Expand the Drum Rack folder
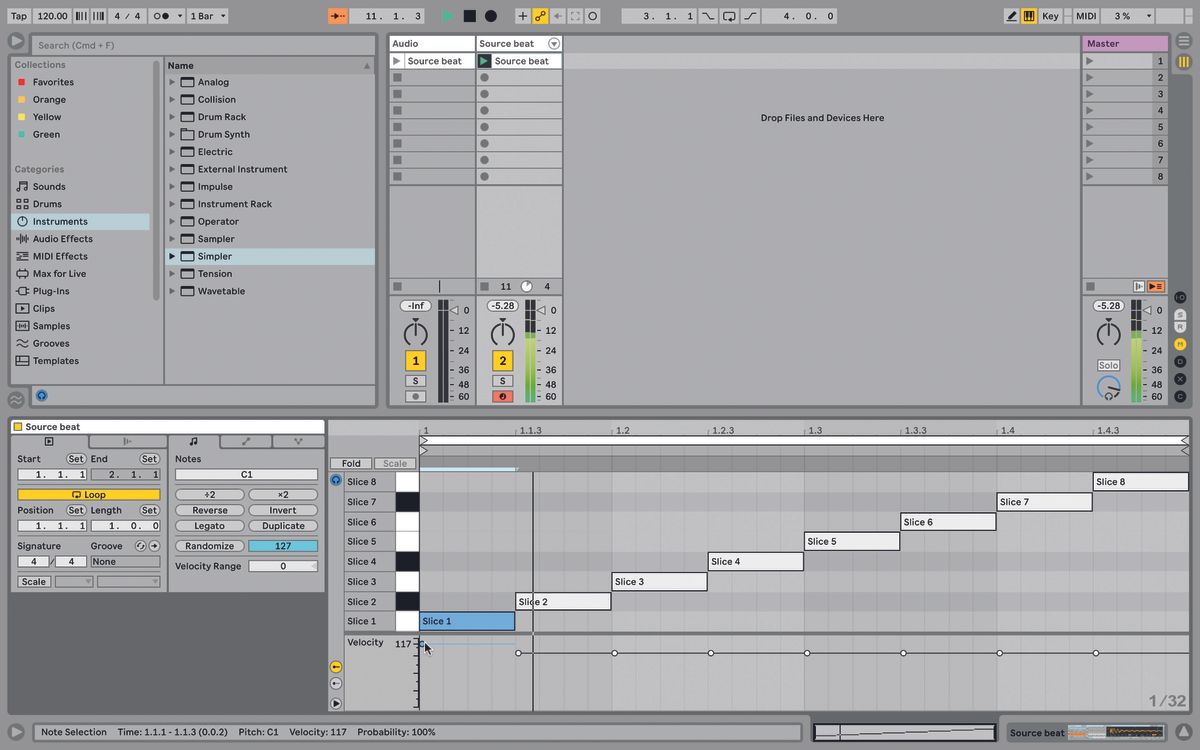 click(172, 116)
